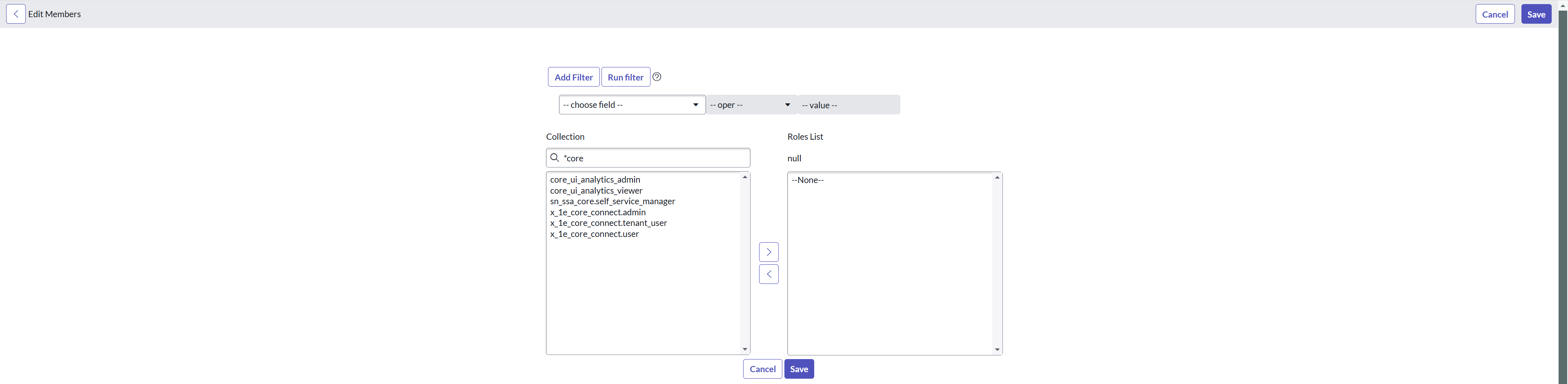Image resolution: width=1568 pixels, height=384 pixels.
Task: Select core_ui_analytics_admin in Collection
Action: click(595, 179)
